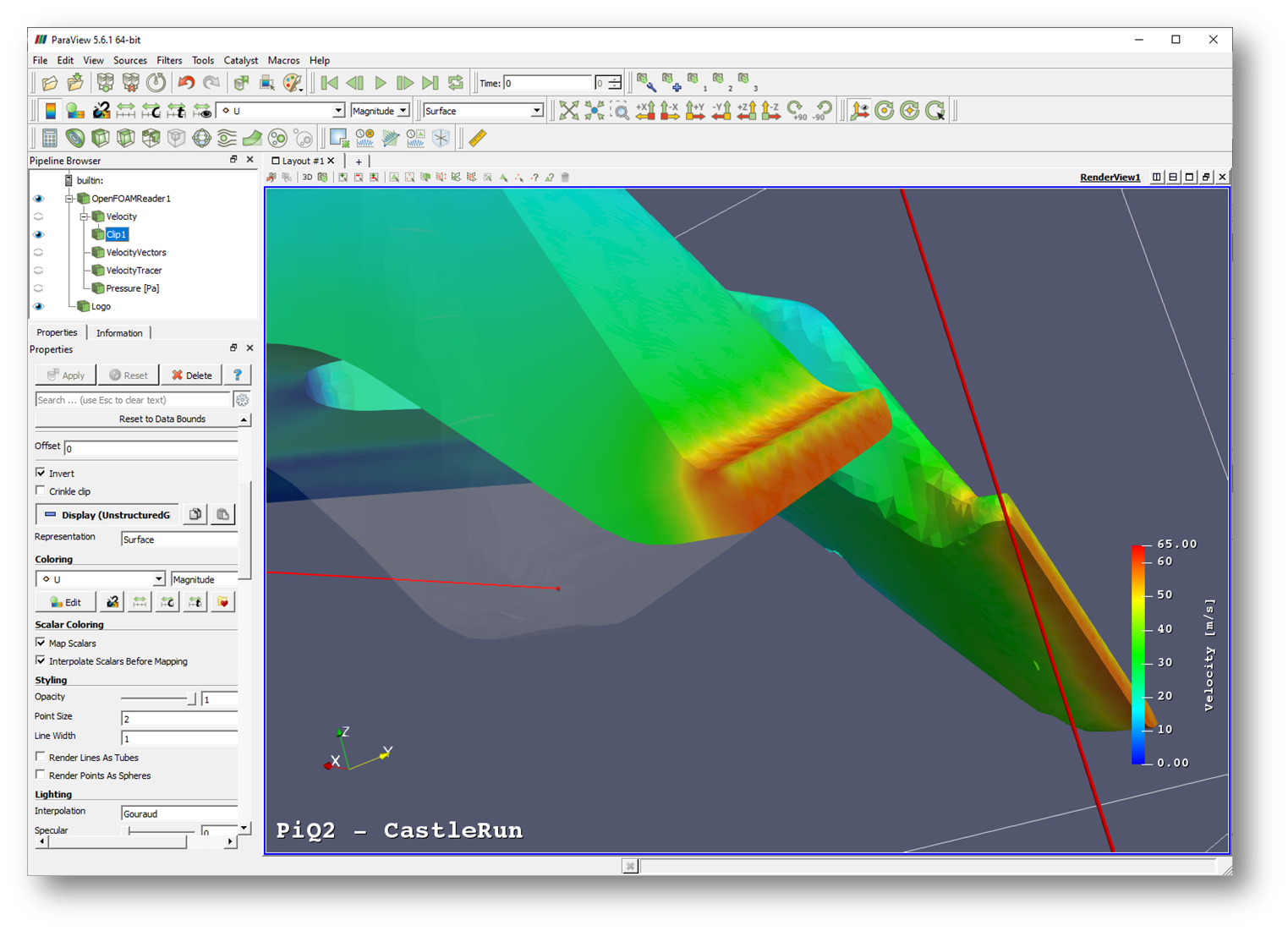Screen dimensions: 1288x931
Task: Hide Clip1 using its eye icon
Action: click(x=38, y=234)
